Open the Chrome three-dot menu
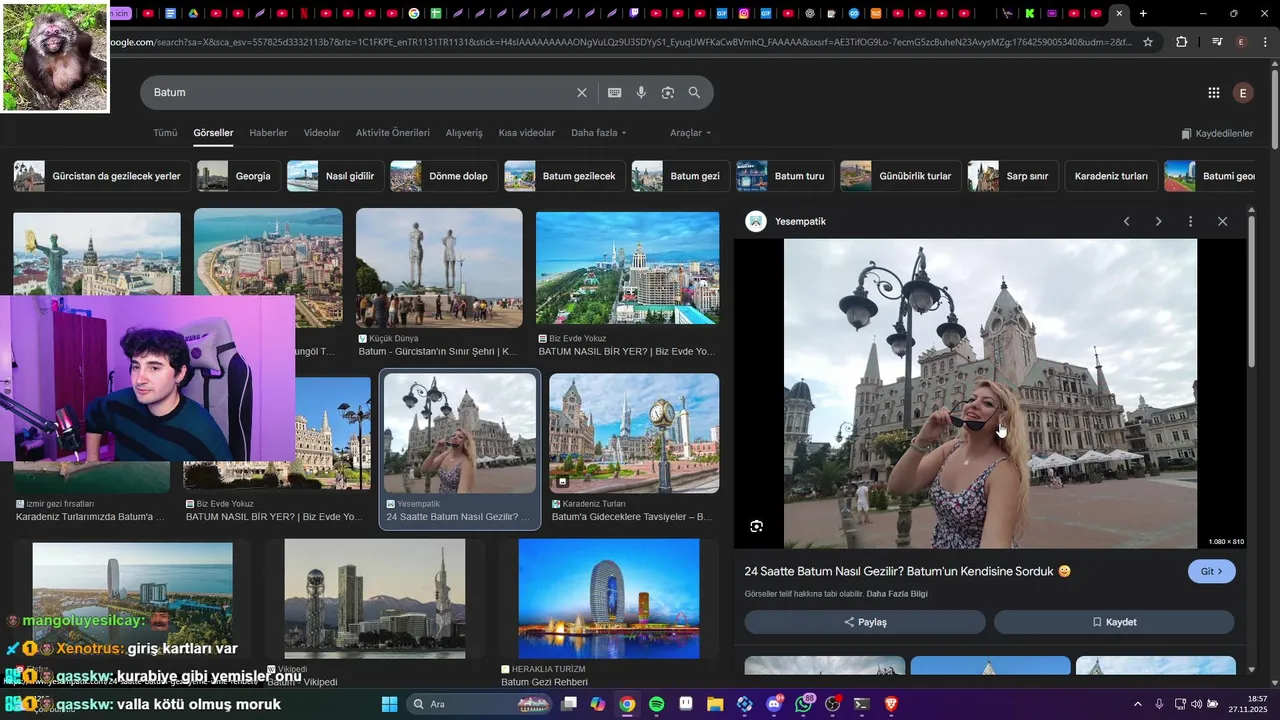The image size is (1280, 720). (1265, 42)
